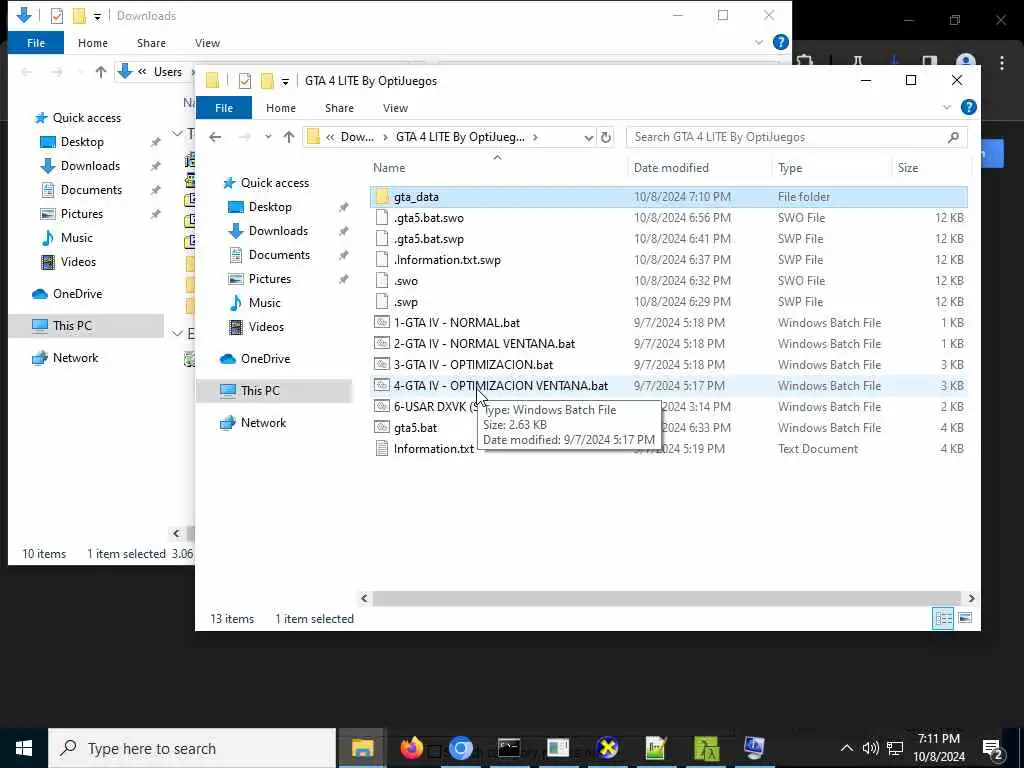The image size is (1024, 768).
Task: Open Network in GTA 4 LITE navigation pane
Action: tap(263, 423)
